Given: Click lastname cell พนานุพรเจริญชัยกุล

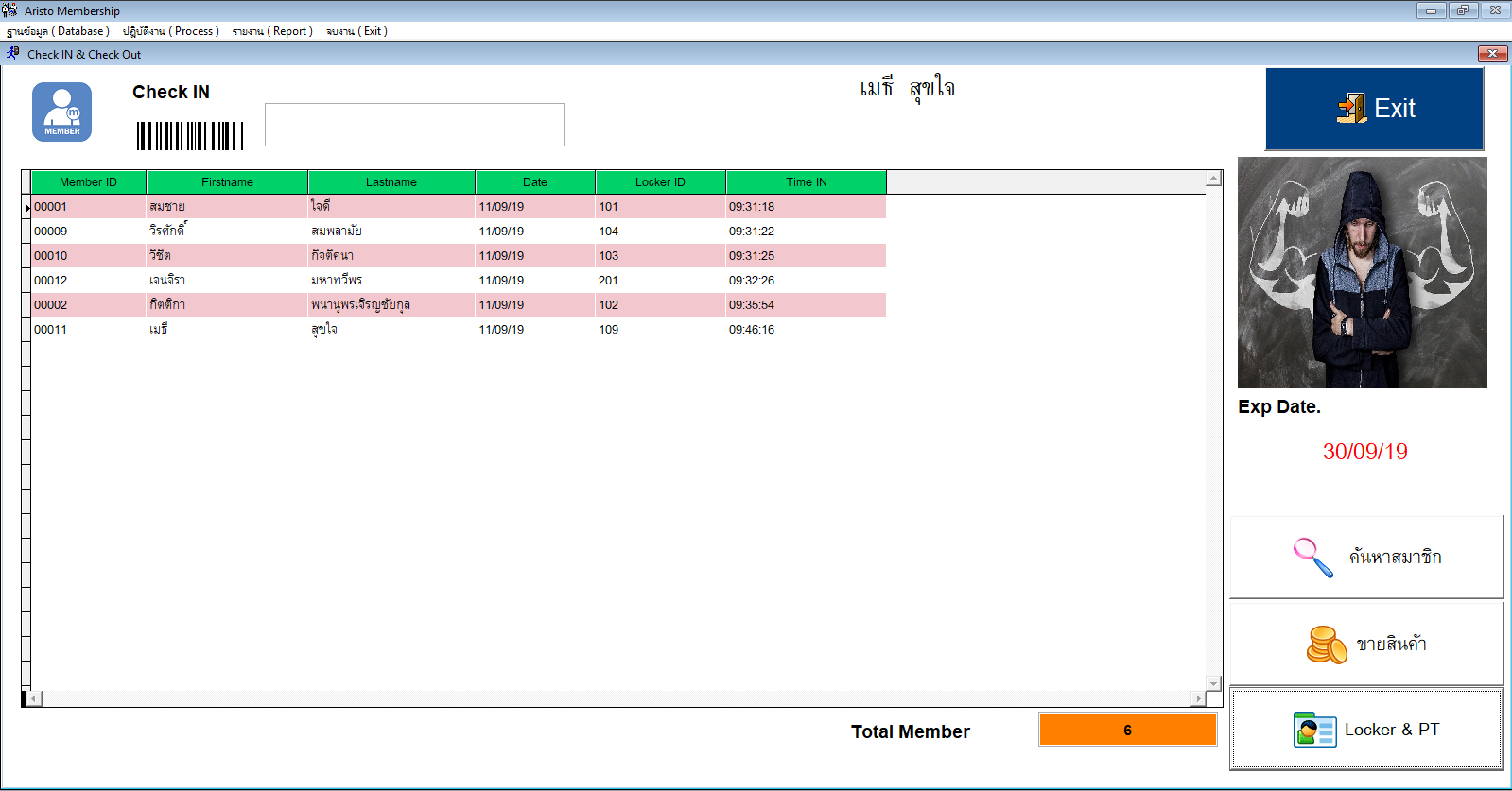Looking at the screenshot, I should [x=391, y=305].
